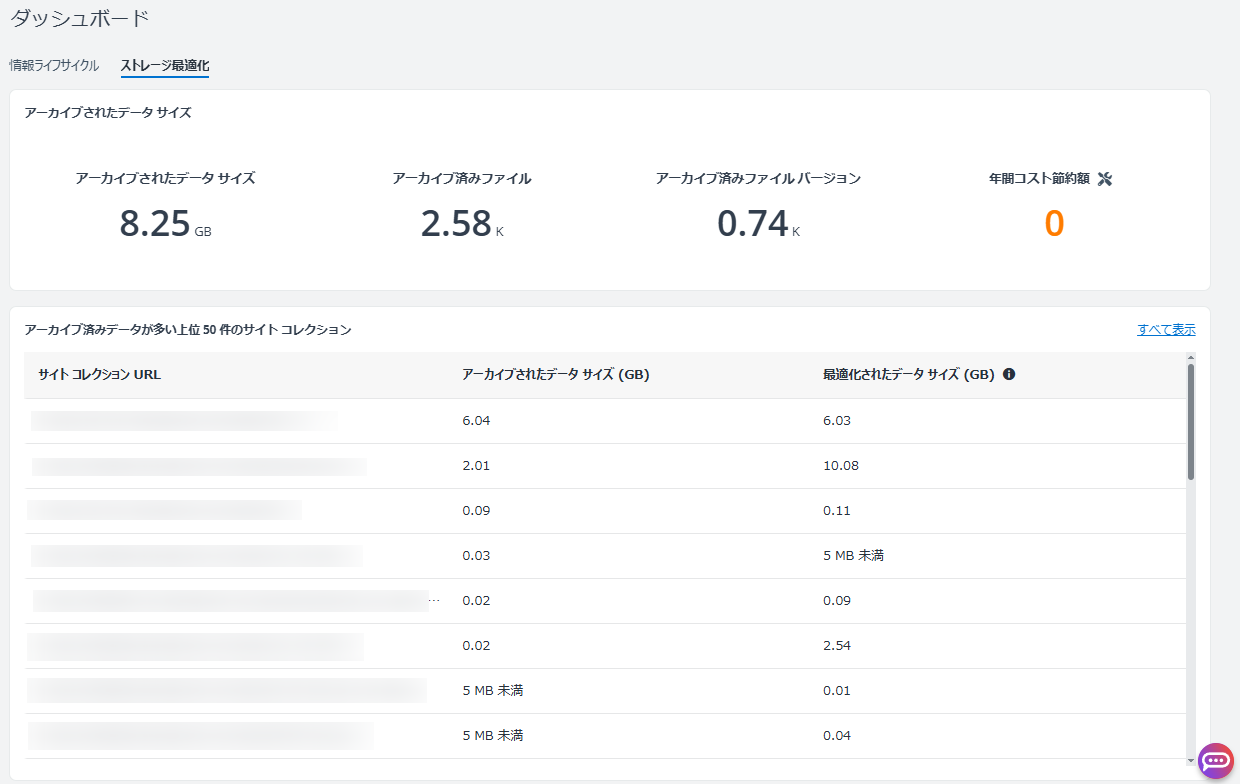Click the table's vertical scrollbar thumb
Image resolution: width=1240 pixels, height=784 pixels.
[1190, 422]
